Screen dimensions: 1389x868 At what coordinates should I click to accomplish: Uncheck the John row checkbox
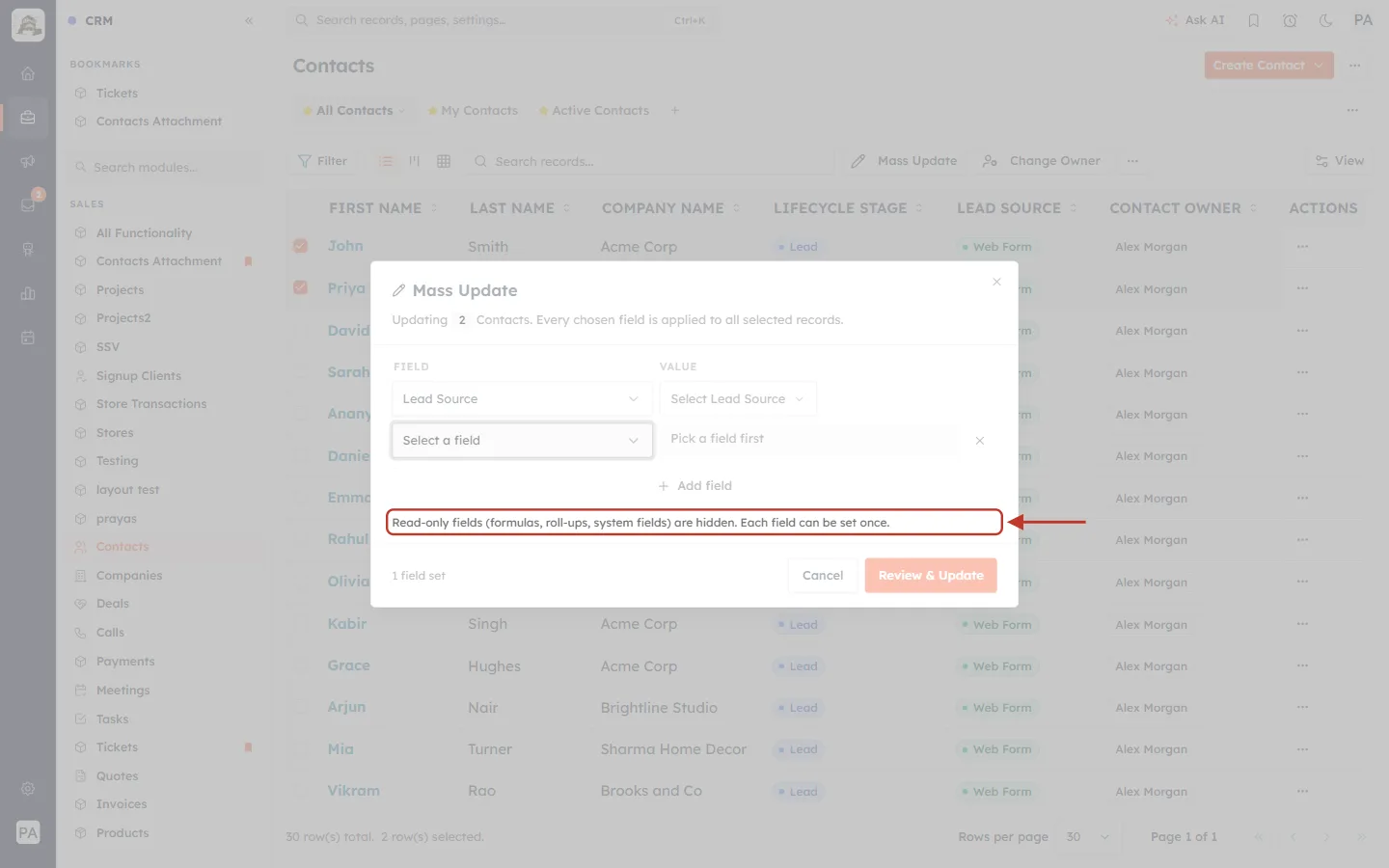point(301,246)
